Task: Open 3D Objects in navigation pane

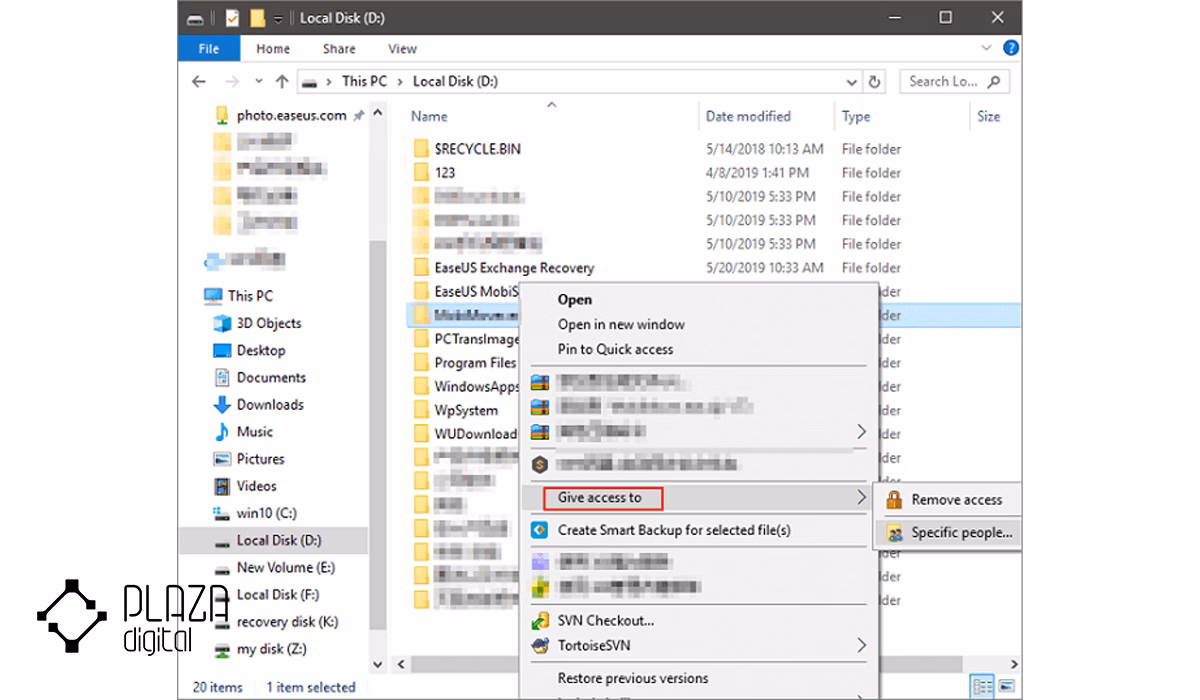Action: pyautogui.click(x=269, y=323)
